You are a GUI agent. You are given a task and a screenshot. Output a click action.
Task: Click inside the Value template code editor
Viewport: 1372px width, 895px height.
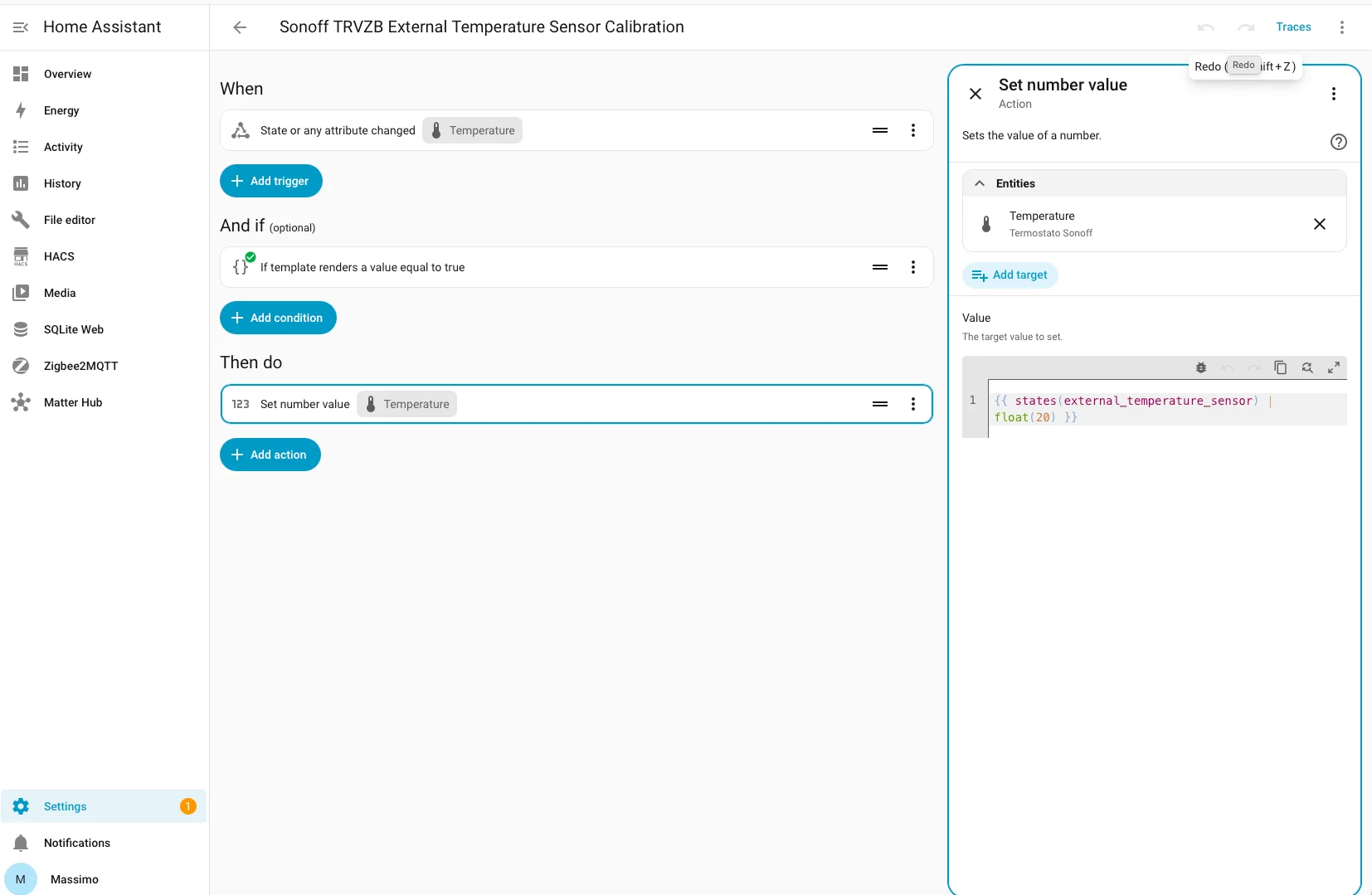(x=1167, y=409)
